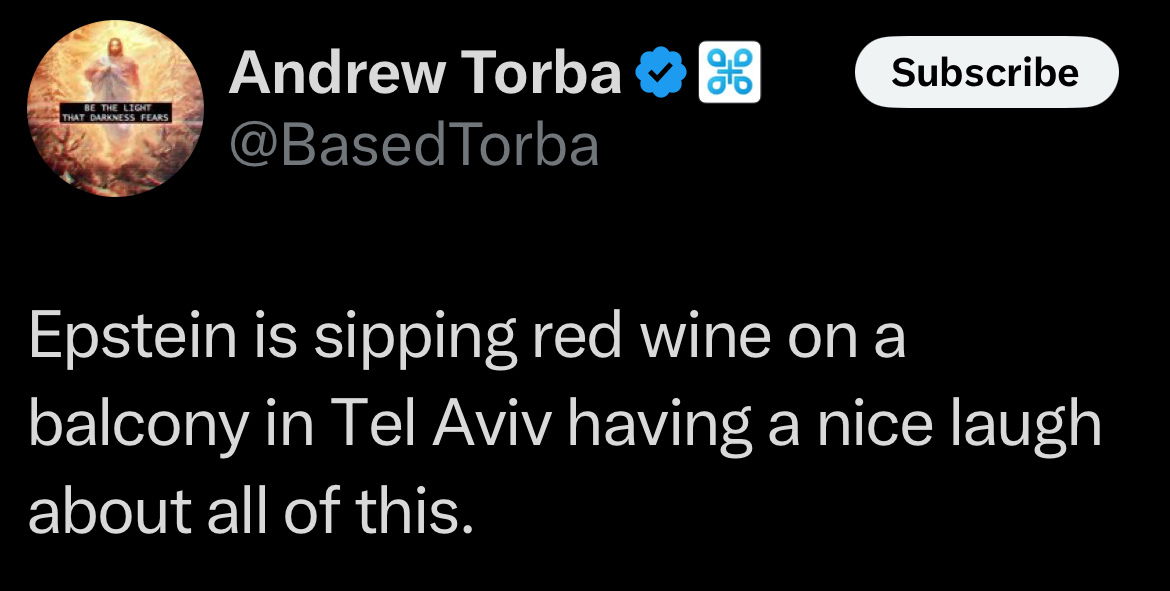This screenshot has width=1170, height=591.
Task: Click the square affiliate badge beside the name
Action: (x=733, y=72)
